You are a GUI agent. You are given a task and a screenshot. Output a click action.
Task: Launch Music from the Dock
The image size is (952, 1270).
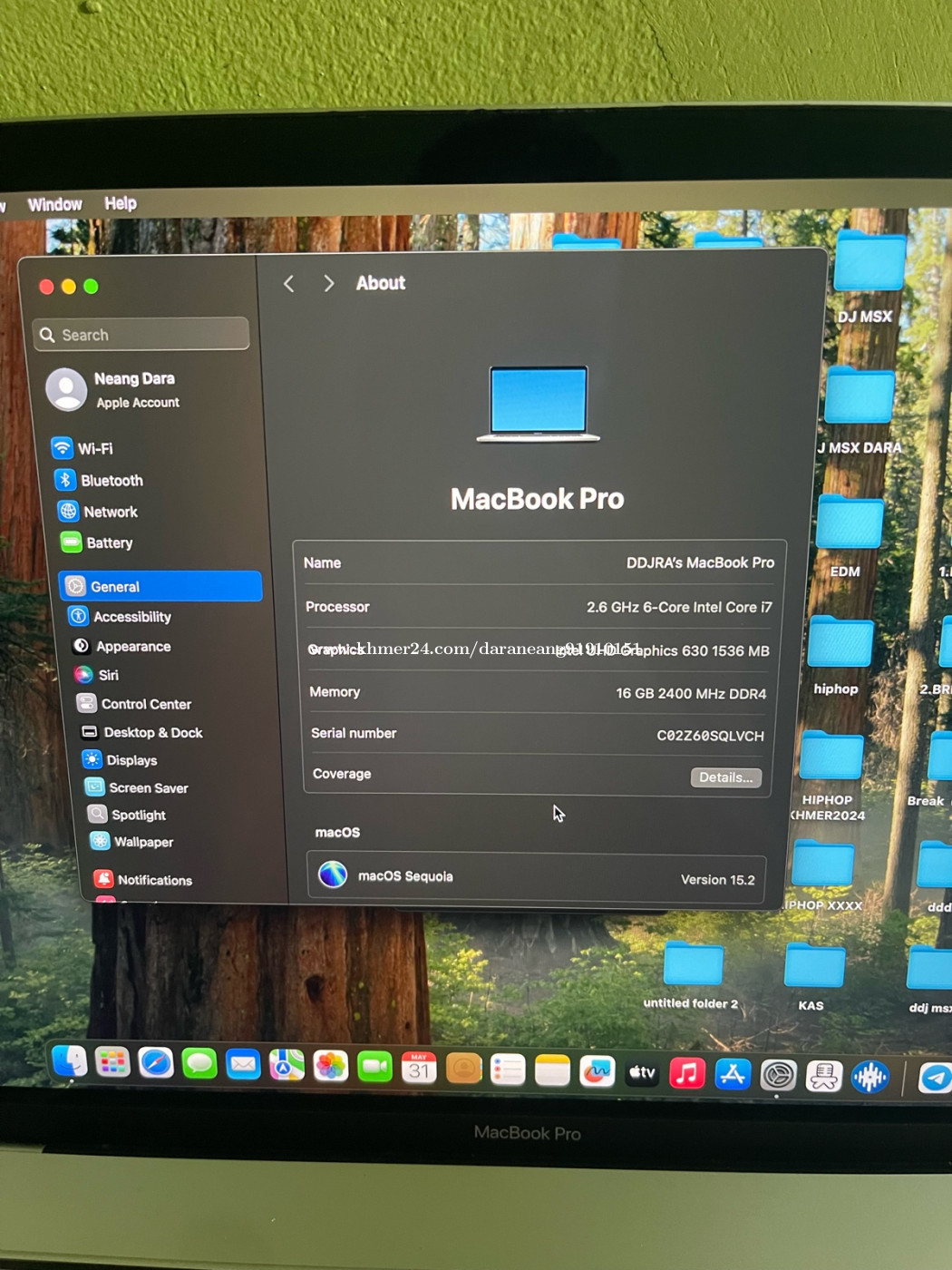point(687,1074)
